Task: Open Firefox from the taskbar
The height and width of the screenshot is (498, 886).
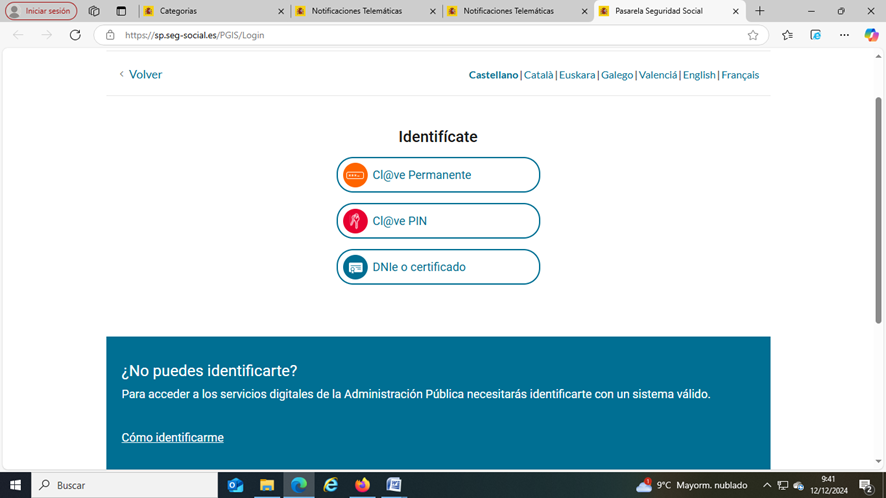Action: tap(362, 485)
